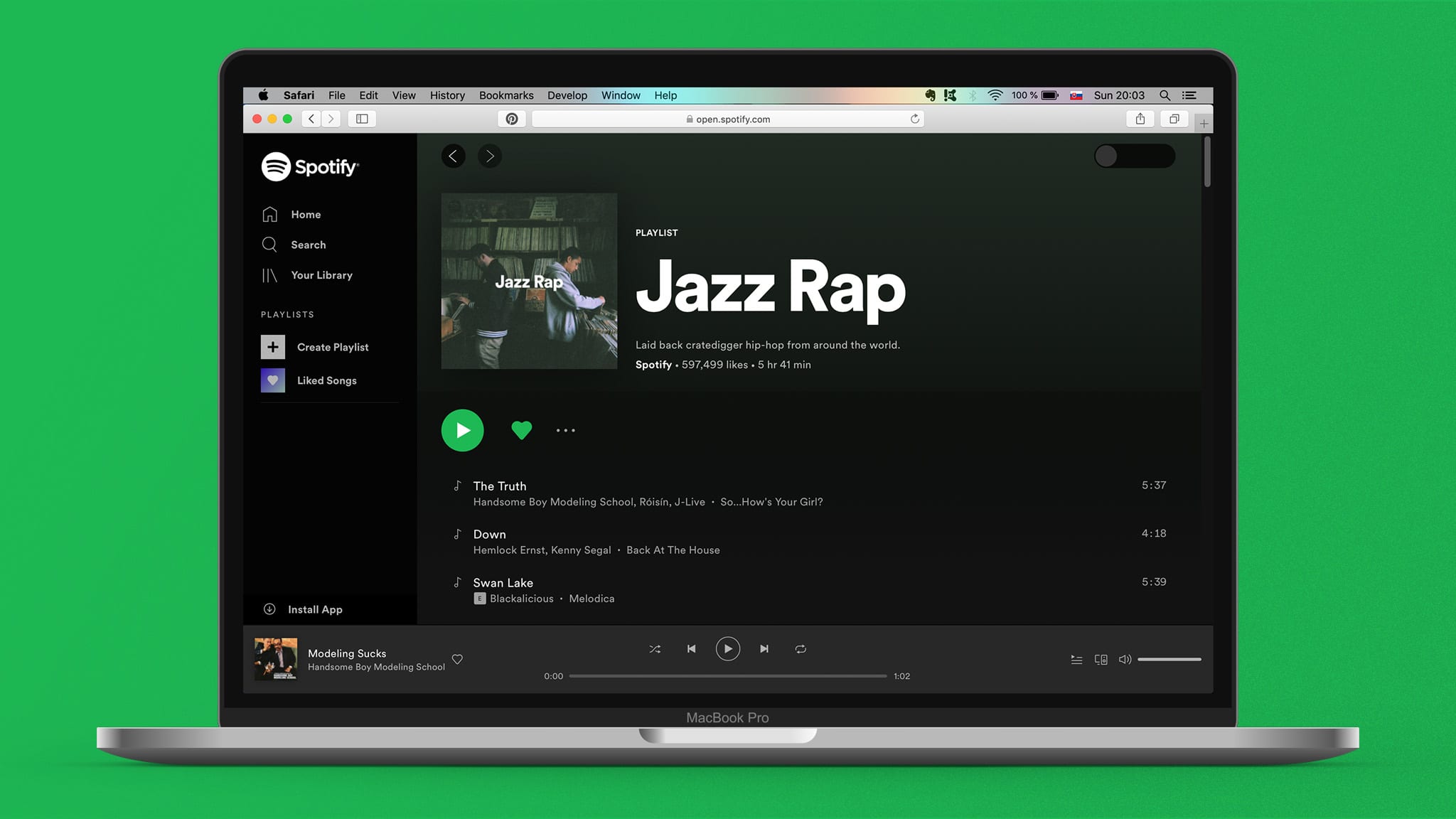Open the Bookmarks menu

tap(506, 95)
